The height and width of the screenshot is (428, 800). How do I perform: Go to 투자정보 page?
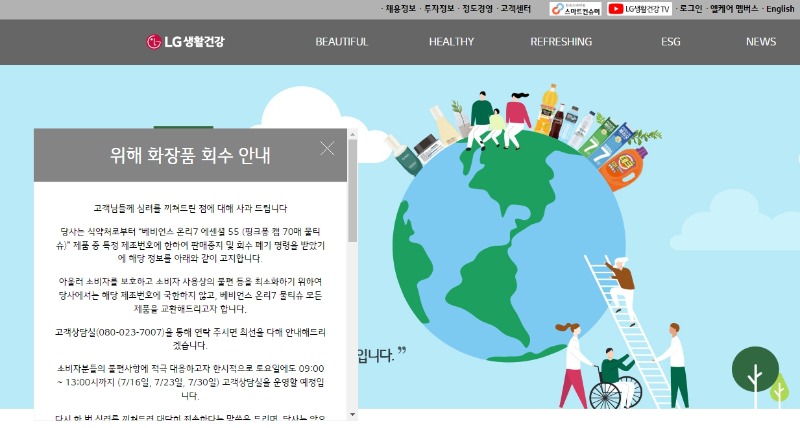[439, 9]
